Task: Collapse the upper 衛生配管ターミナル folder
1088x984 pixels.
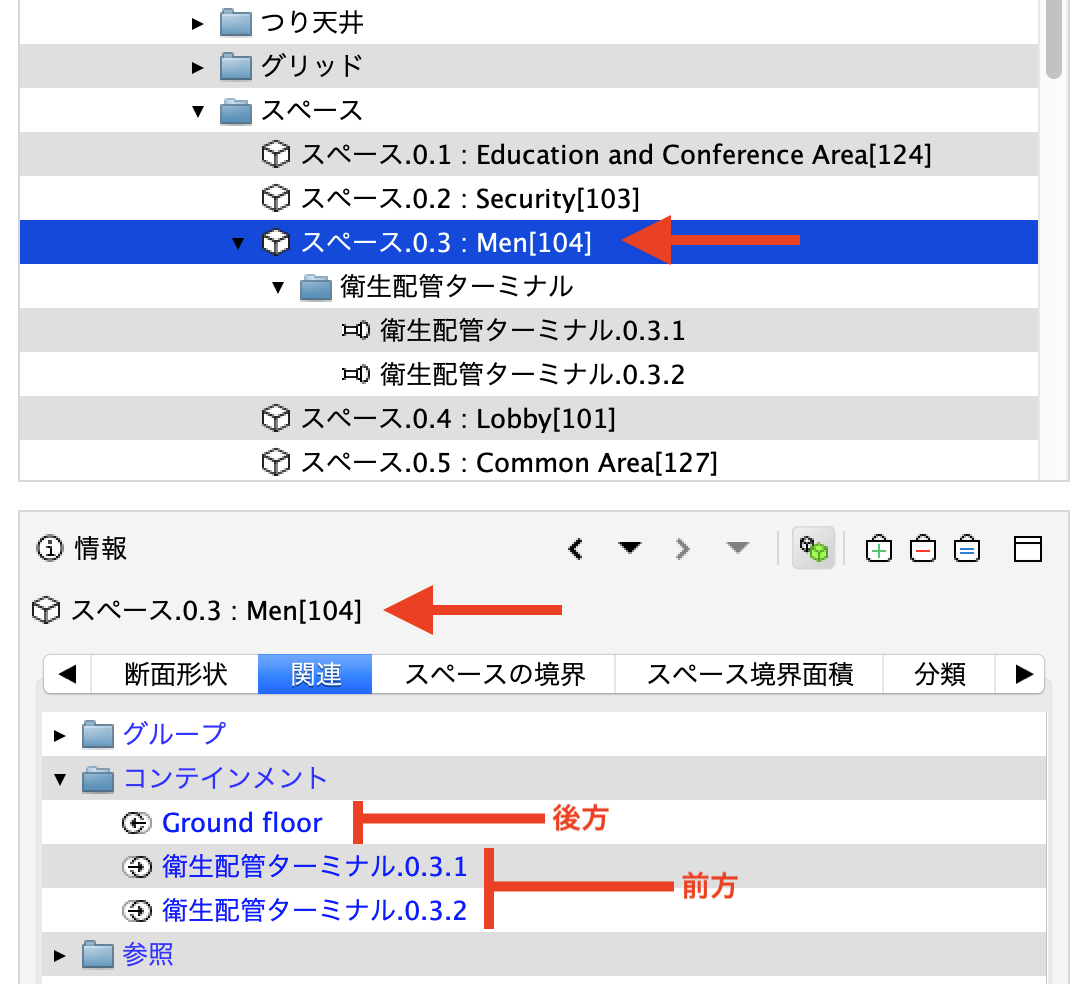Action: (278, 287)
